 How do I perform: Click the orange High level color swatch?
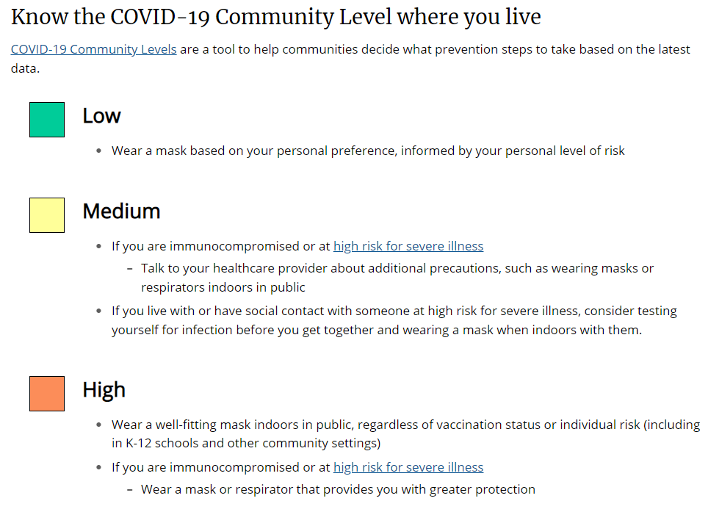pyautogui.click(x=47, y=393)
